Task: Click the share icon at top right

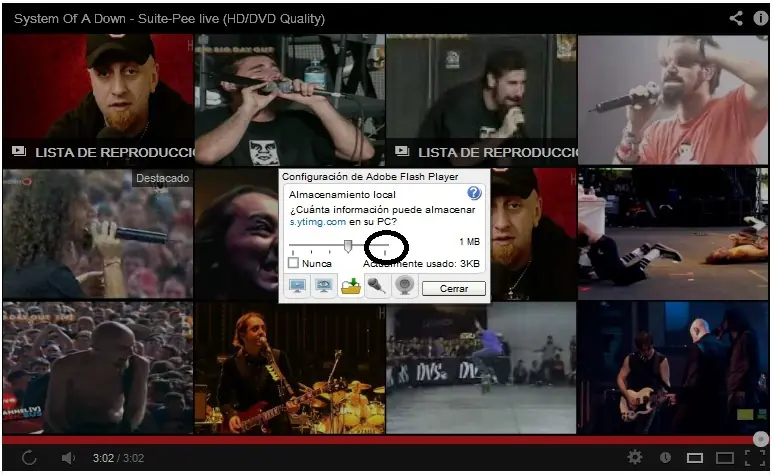Action: 736,18
